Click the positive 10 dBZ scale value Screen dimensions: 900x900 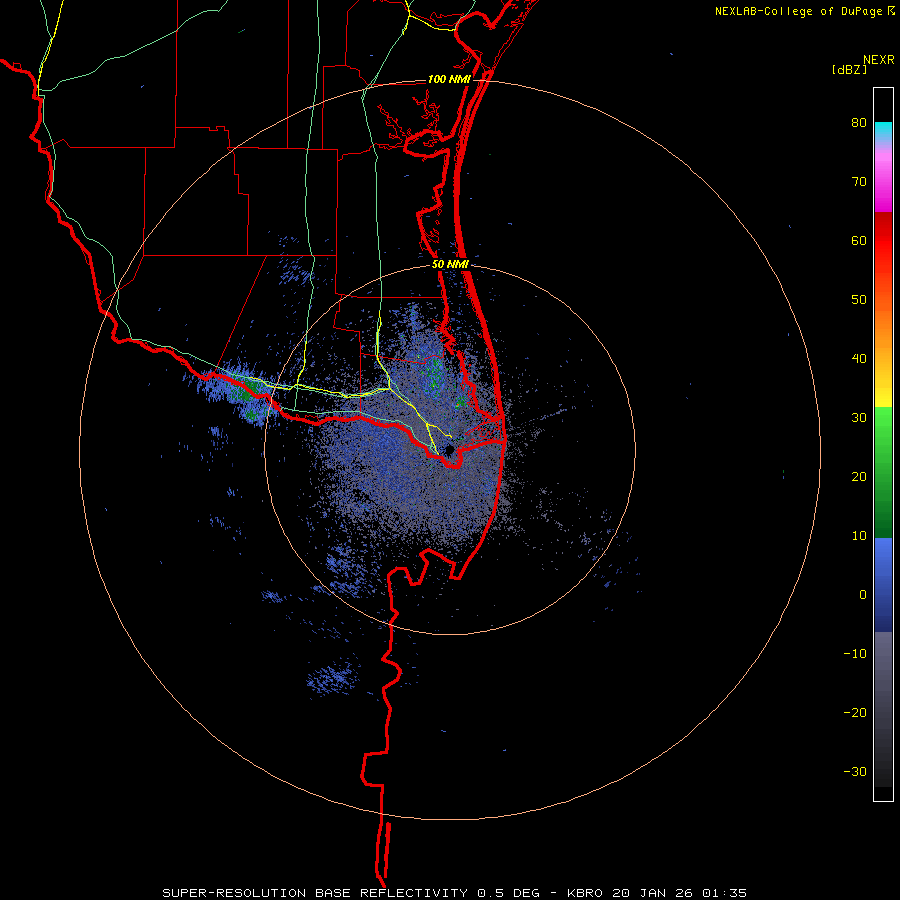859,536
